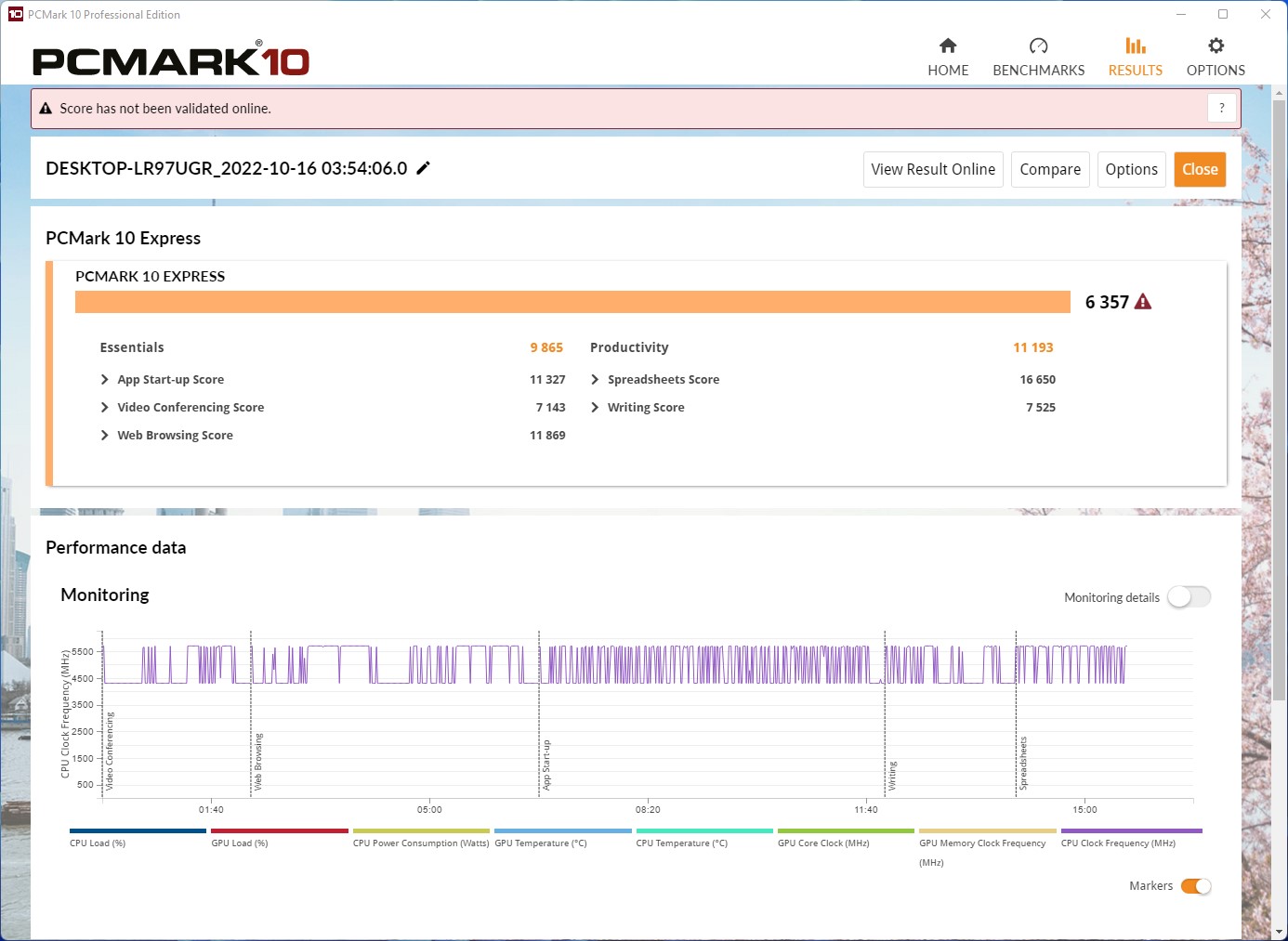The height and width of the screenshot is (941, 1288).
Task: Open Benchmarks via the gauge icon
Action: click(1038, 46)
